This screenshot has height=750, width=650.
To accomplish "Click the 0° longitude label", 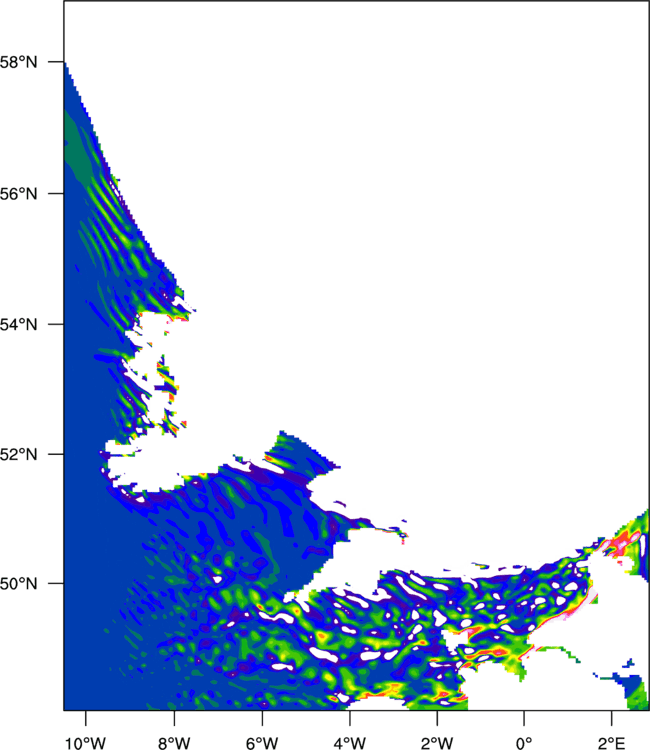I will click(524, 743).
